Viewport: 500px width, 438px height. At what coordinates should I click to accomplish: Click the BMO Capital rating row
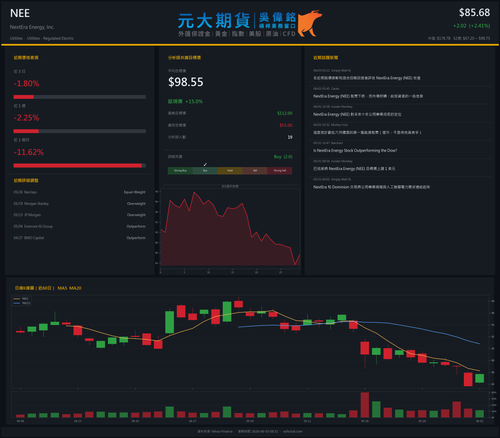80,238
